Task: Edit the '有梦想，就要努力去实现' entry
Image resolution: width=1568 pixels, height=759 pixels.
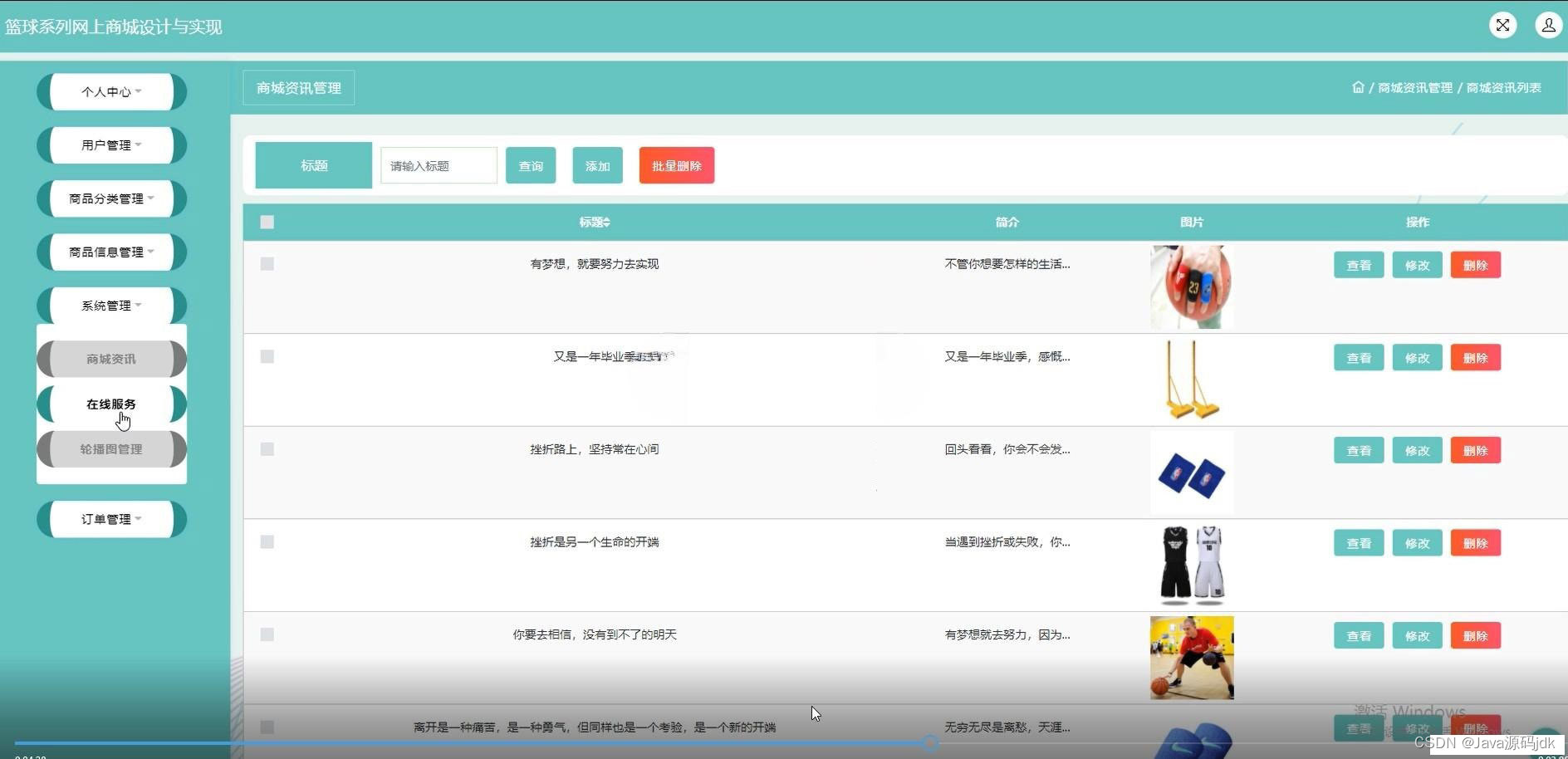Action: tap(1417, 265)
